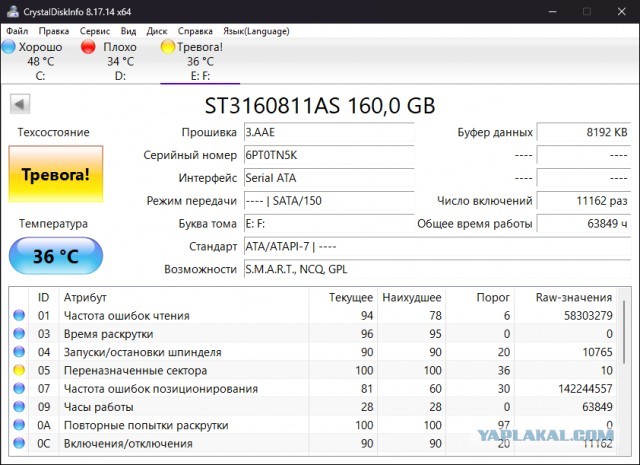Click status dot of attribute 09 row
Screen dimensions: 640x465
(19, 407)
